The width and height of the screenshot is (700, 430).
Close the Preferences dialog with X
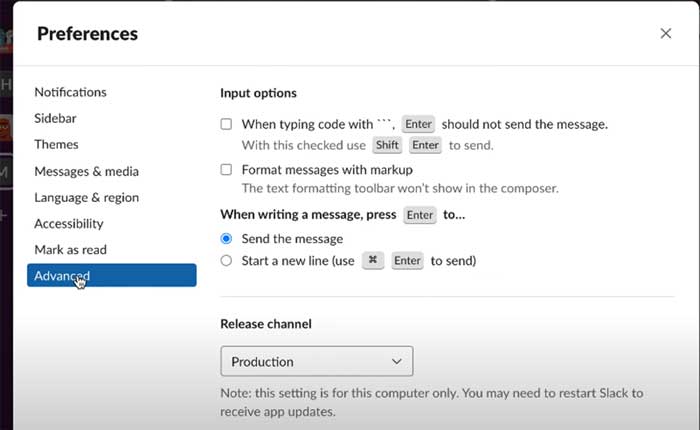[666, 33]
